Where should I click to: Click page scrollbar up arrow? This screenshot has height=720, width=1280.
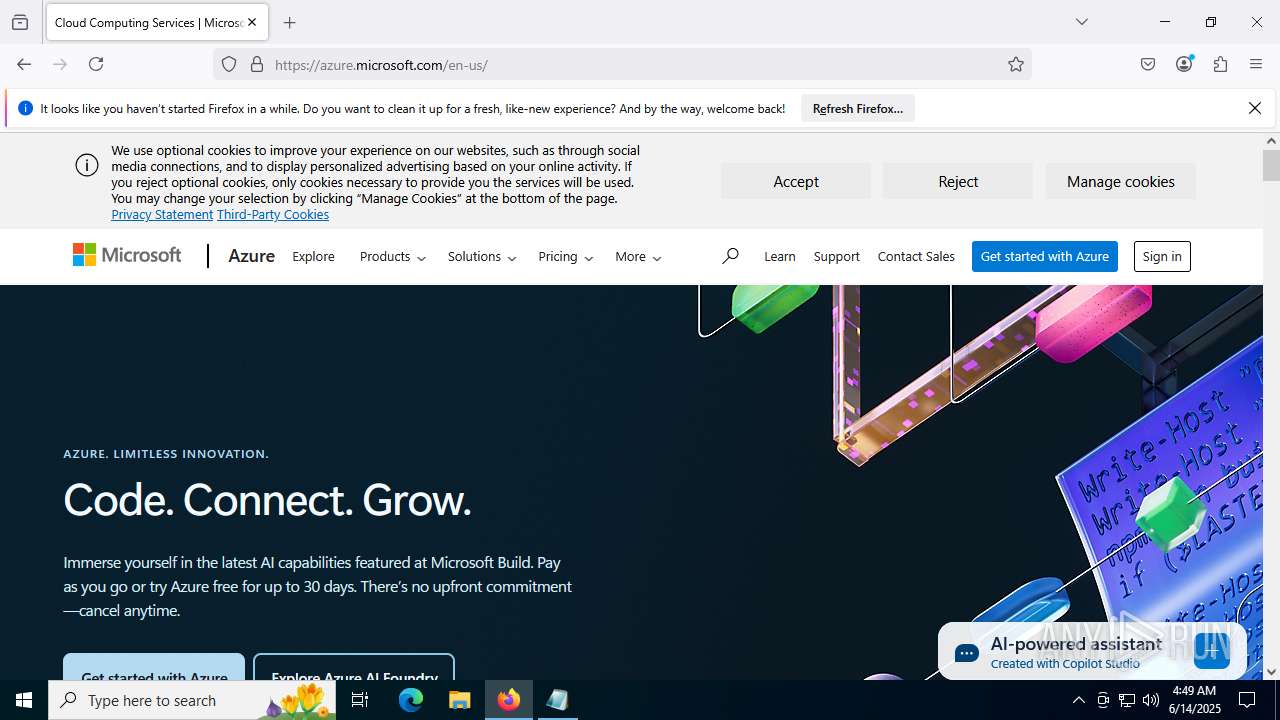pos(1271,141)
